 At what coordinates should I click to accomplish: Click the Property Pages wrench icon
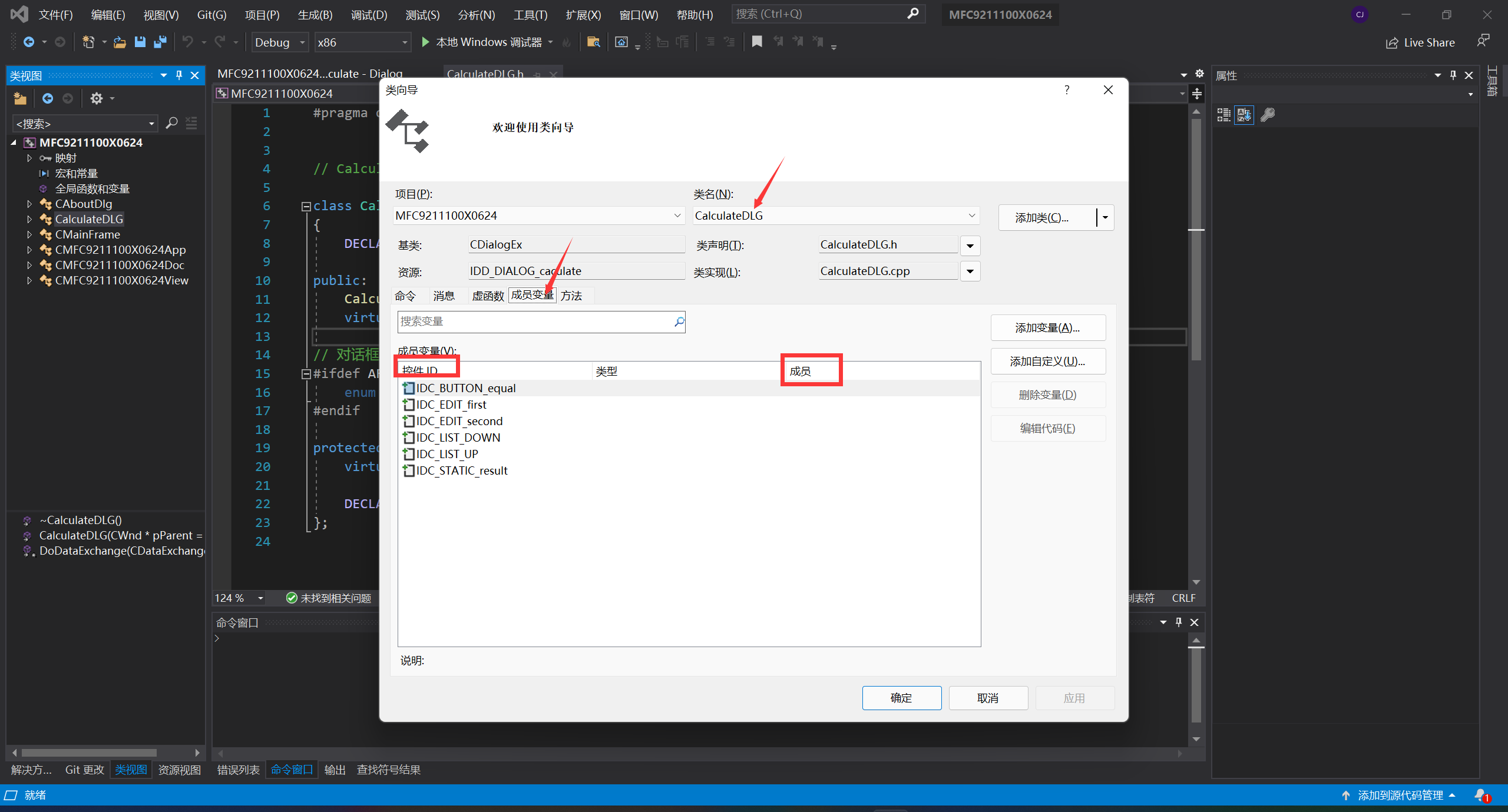[x=1267, y=115]
